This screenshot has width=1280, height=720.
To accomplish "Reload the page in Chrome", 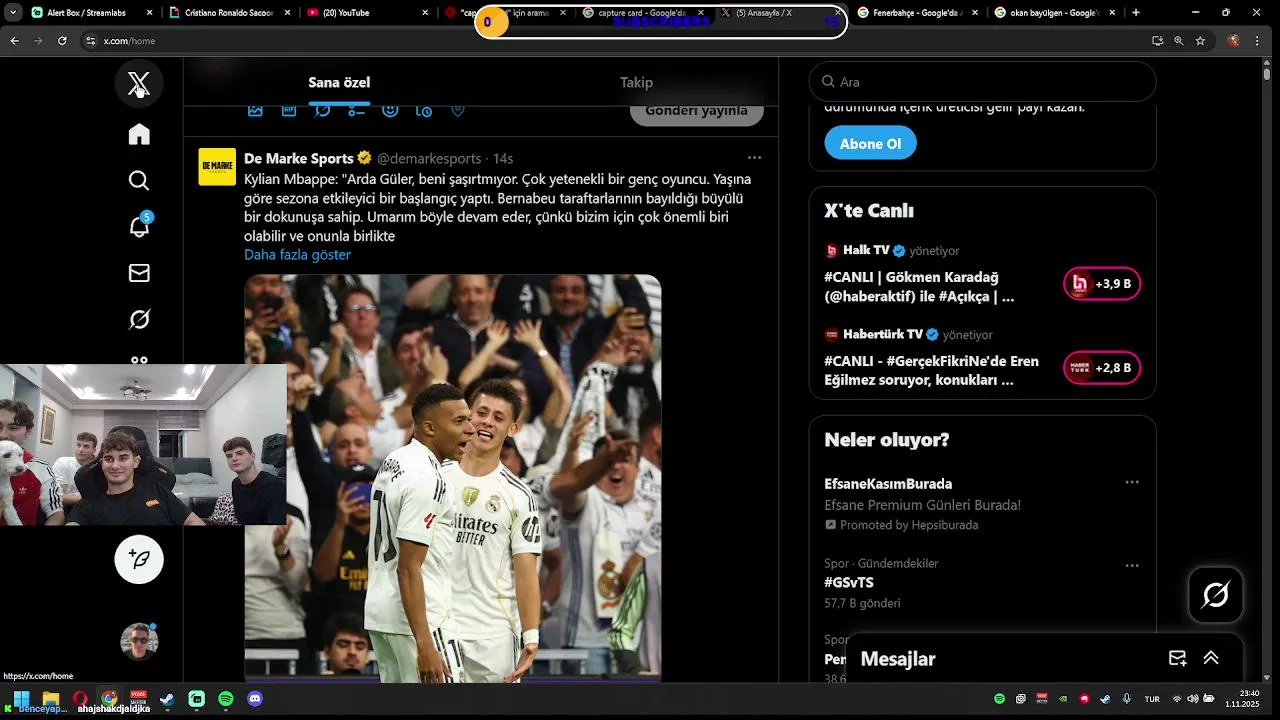I will click(62, 41).
